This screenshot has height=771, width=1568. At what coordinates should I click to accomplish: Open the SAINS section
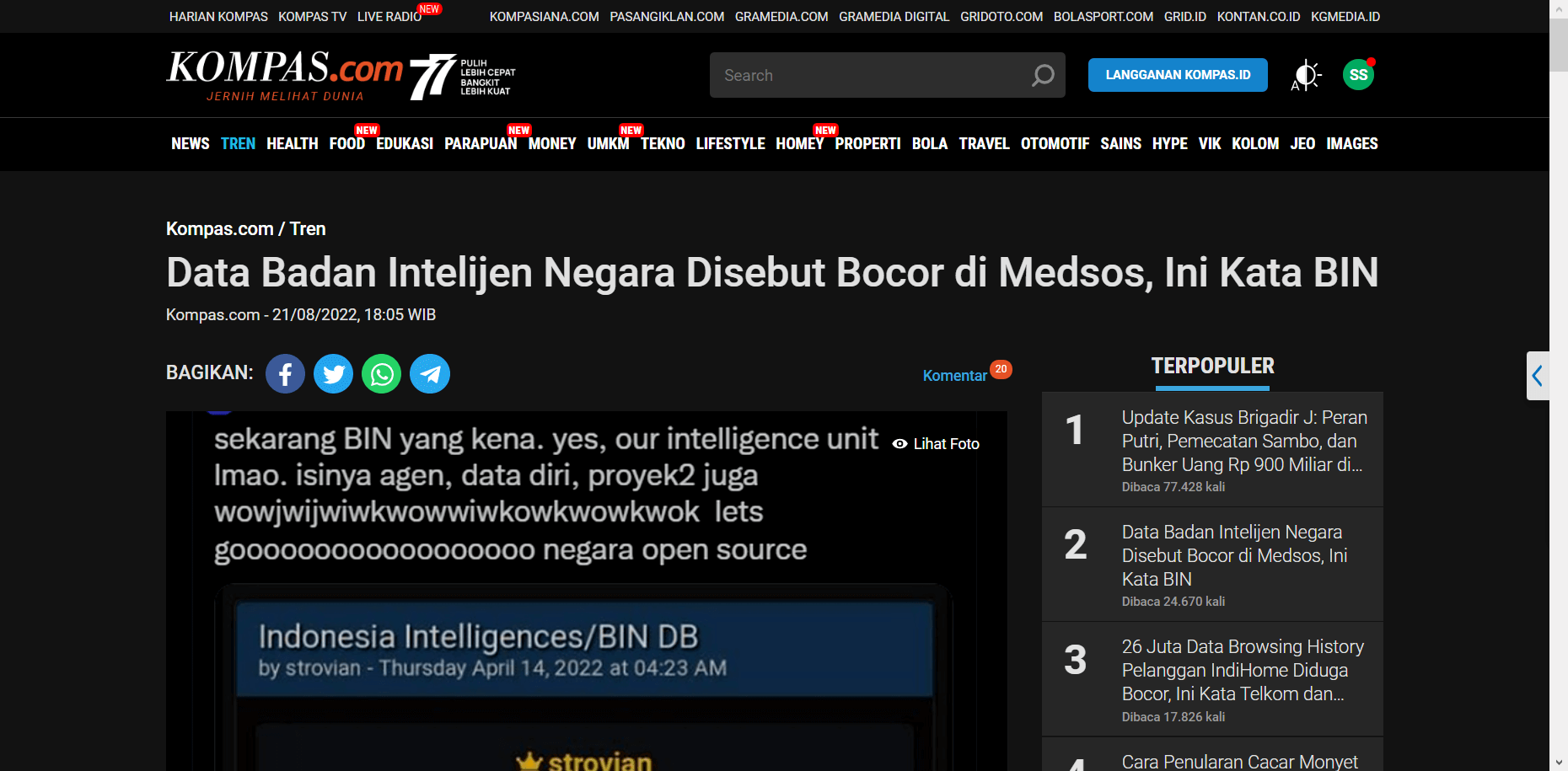click(1120, 144)
